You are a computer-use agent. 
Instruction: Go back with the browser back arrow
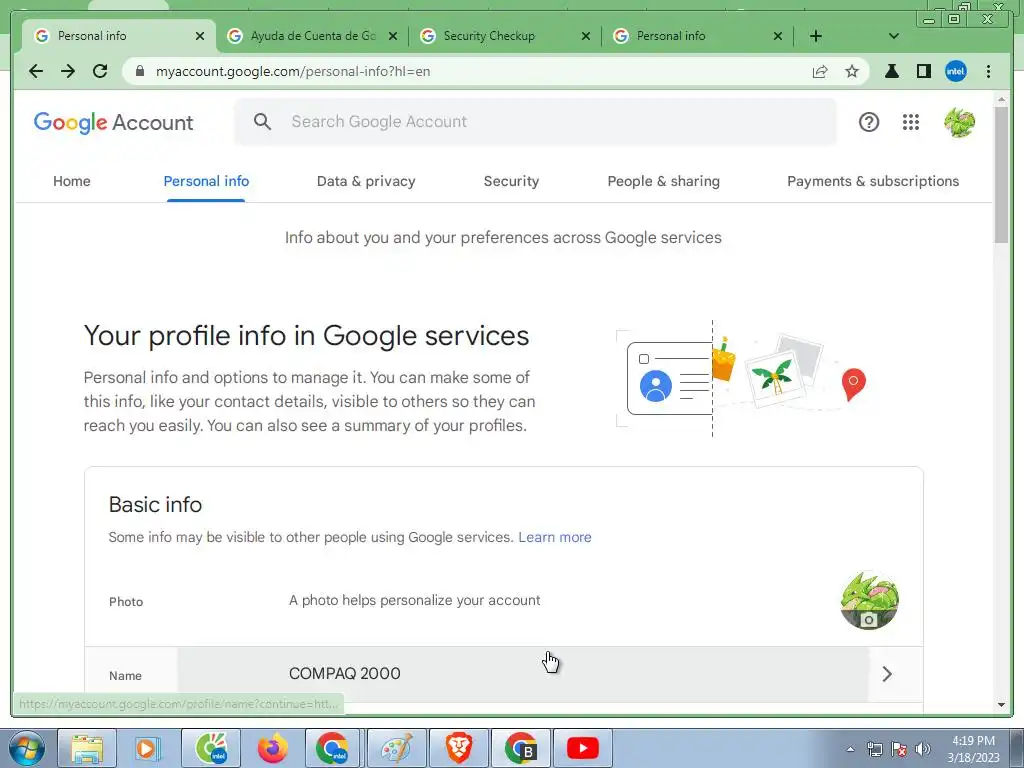tap(36, 71)
